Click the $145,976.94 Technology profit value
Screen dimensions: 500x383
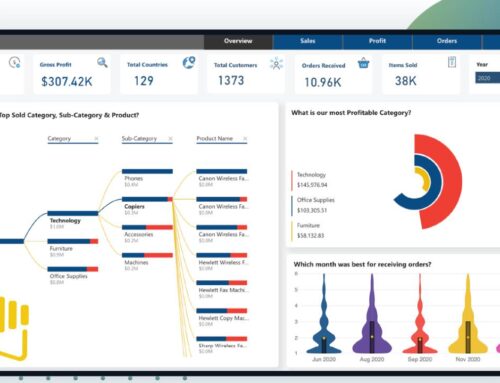pos(312,185)
